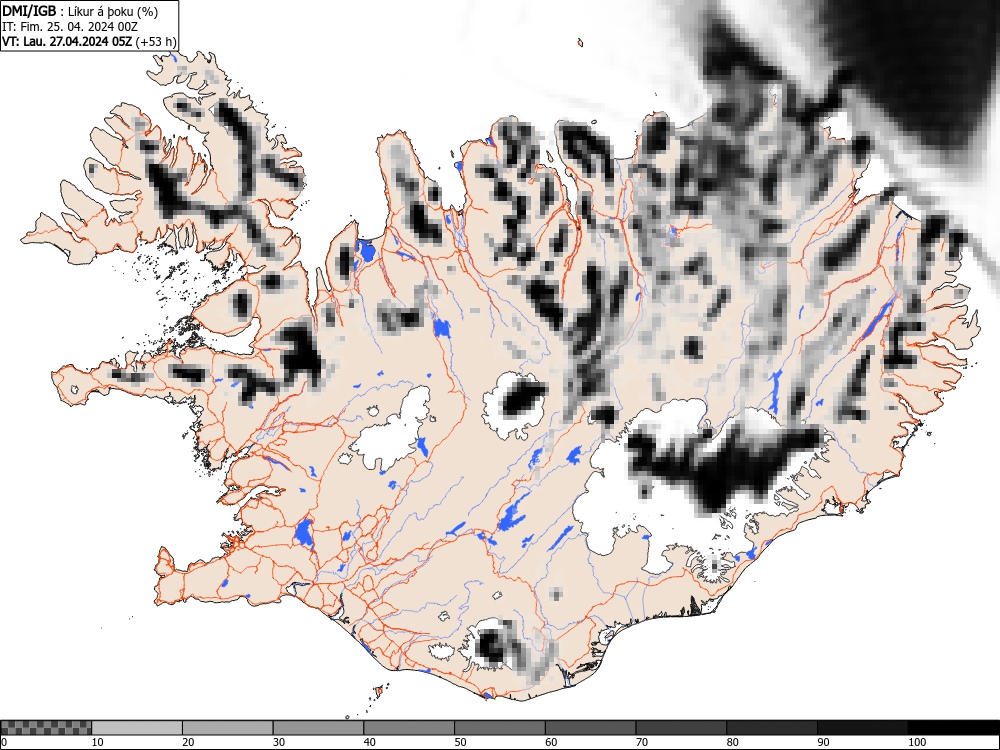
Task: Click the 30-40 gray legend swatch
Action: 318,728
